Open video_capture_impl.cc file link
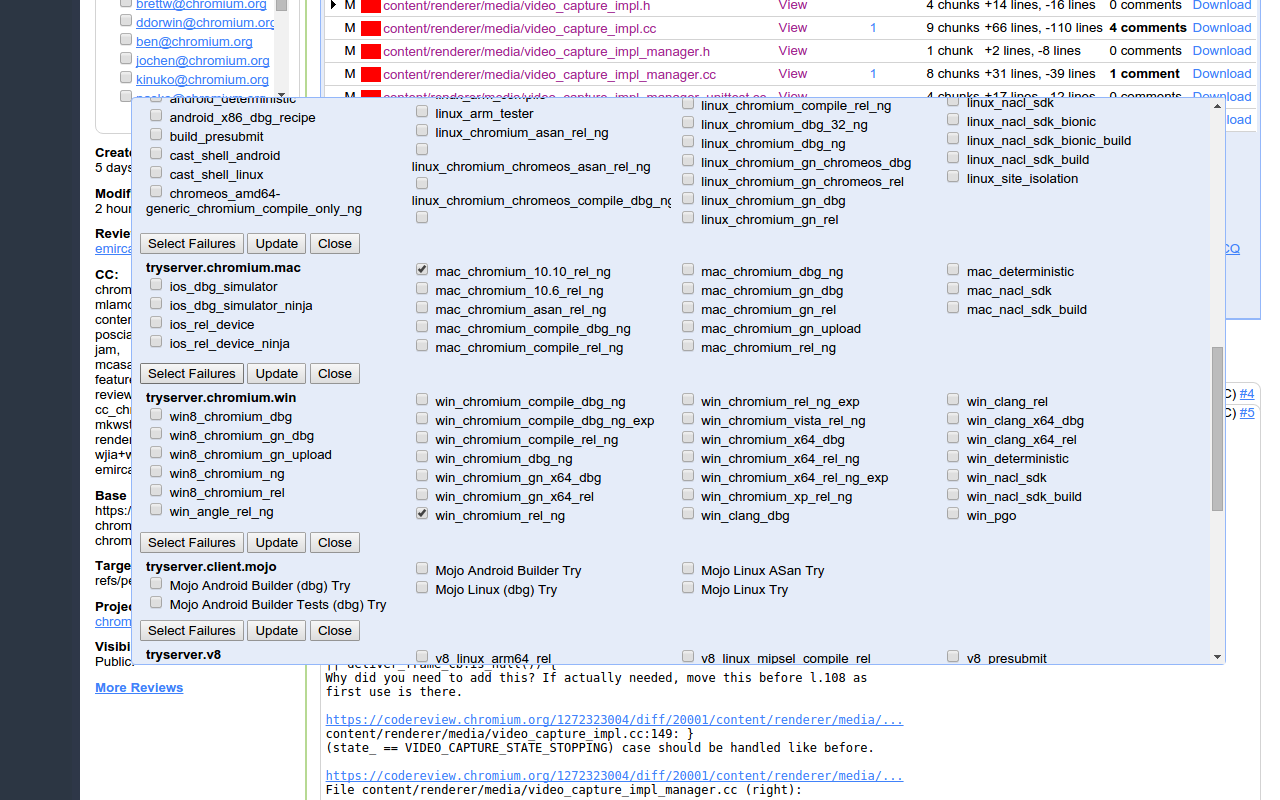 click(520, 28)
